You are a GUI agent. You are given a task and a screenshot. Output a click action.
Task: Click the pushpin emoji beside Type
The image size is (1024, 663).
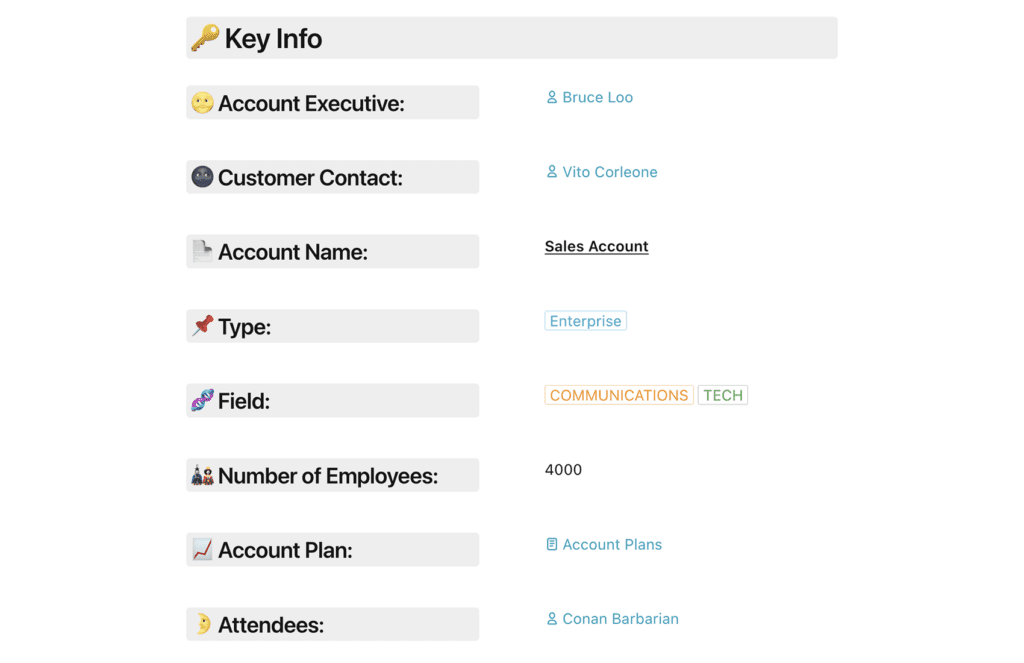click(202, 326)
